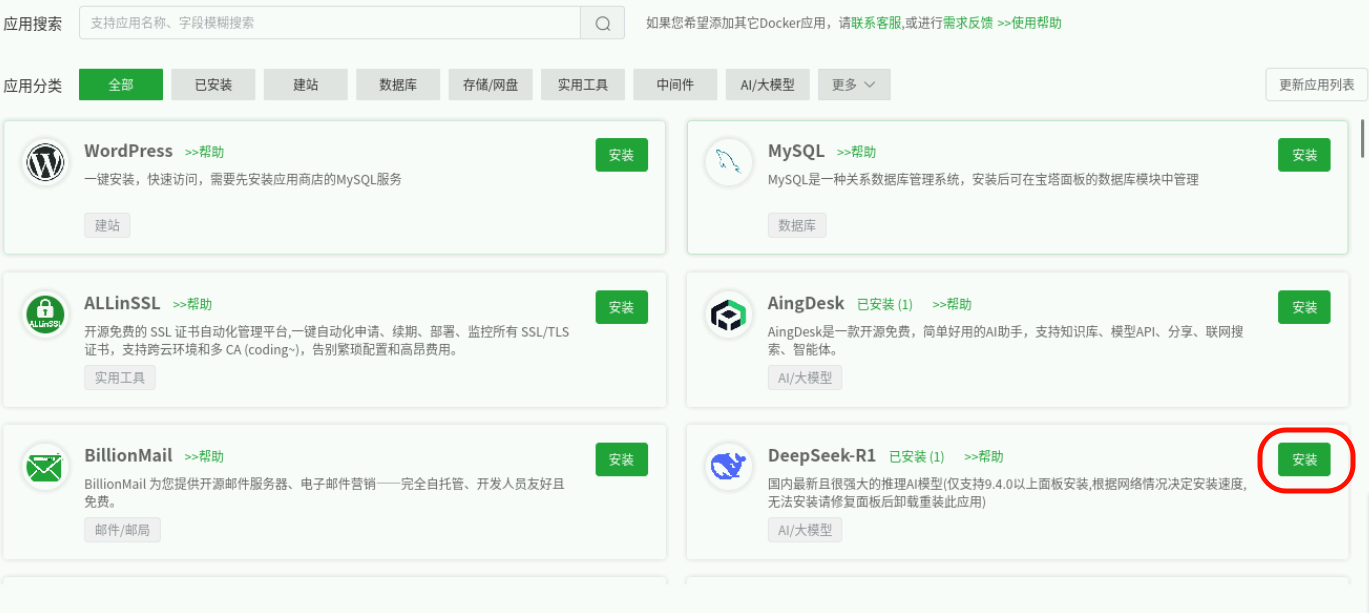
Task: Open the 中间件 category tab
Action: click(x=675, y=85)
